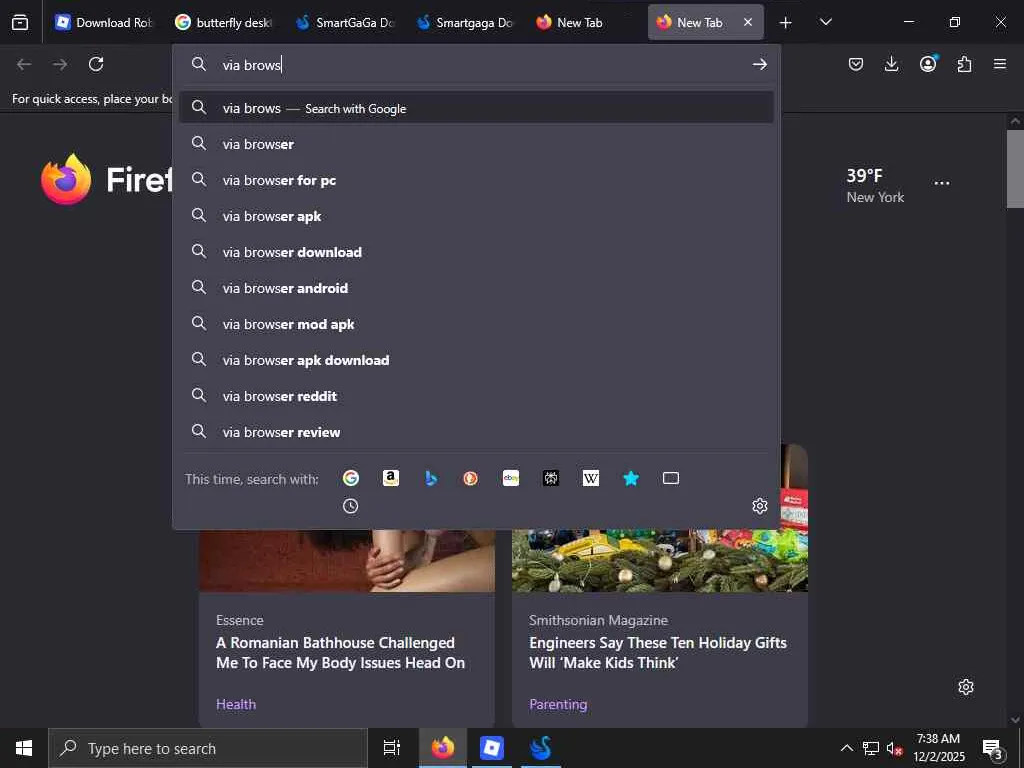Choose suggestion 'via browser reddit'

tap(476, 396)
